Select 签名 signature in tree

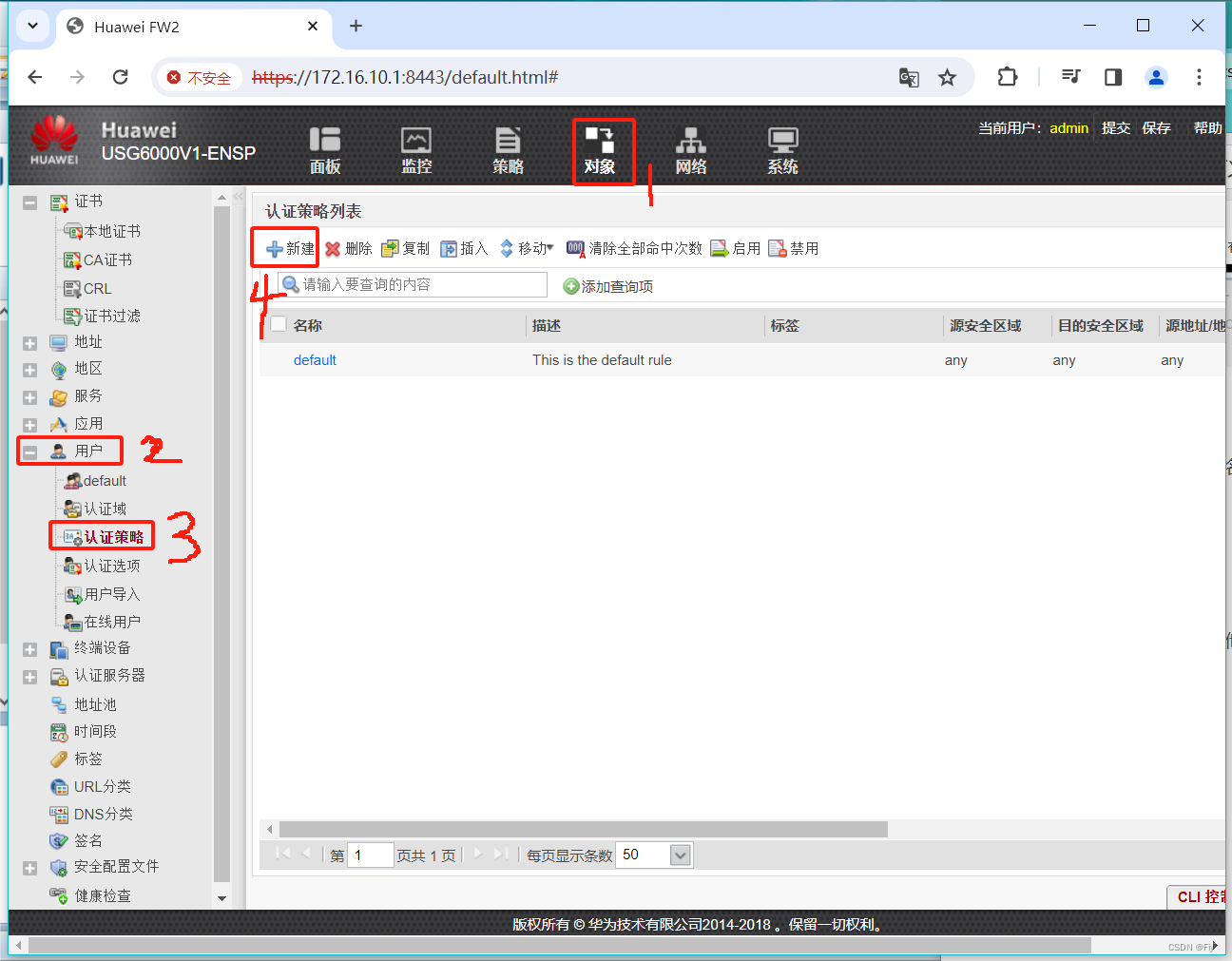tap(76, 840)
